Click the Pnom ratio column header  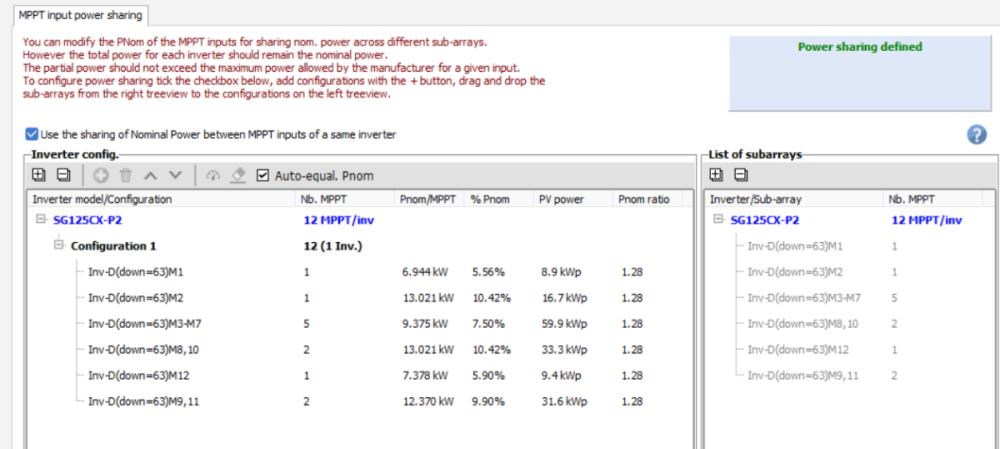pyautogui.click(x=644, y=199)
